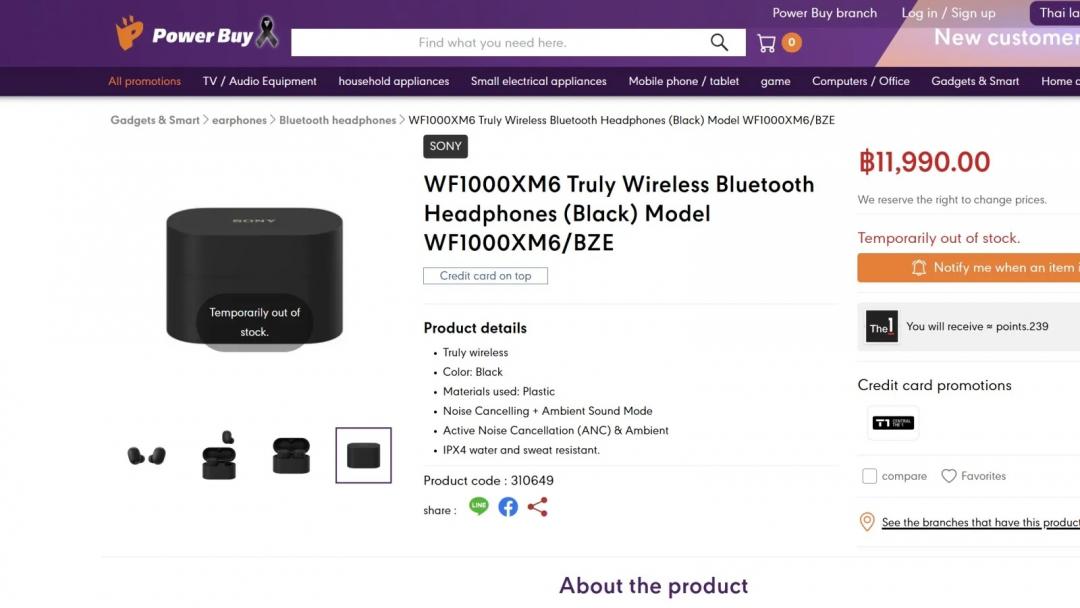Select the closed case product thumbnail
The image size is (1080, 608).
(363, 456)
